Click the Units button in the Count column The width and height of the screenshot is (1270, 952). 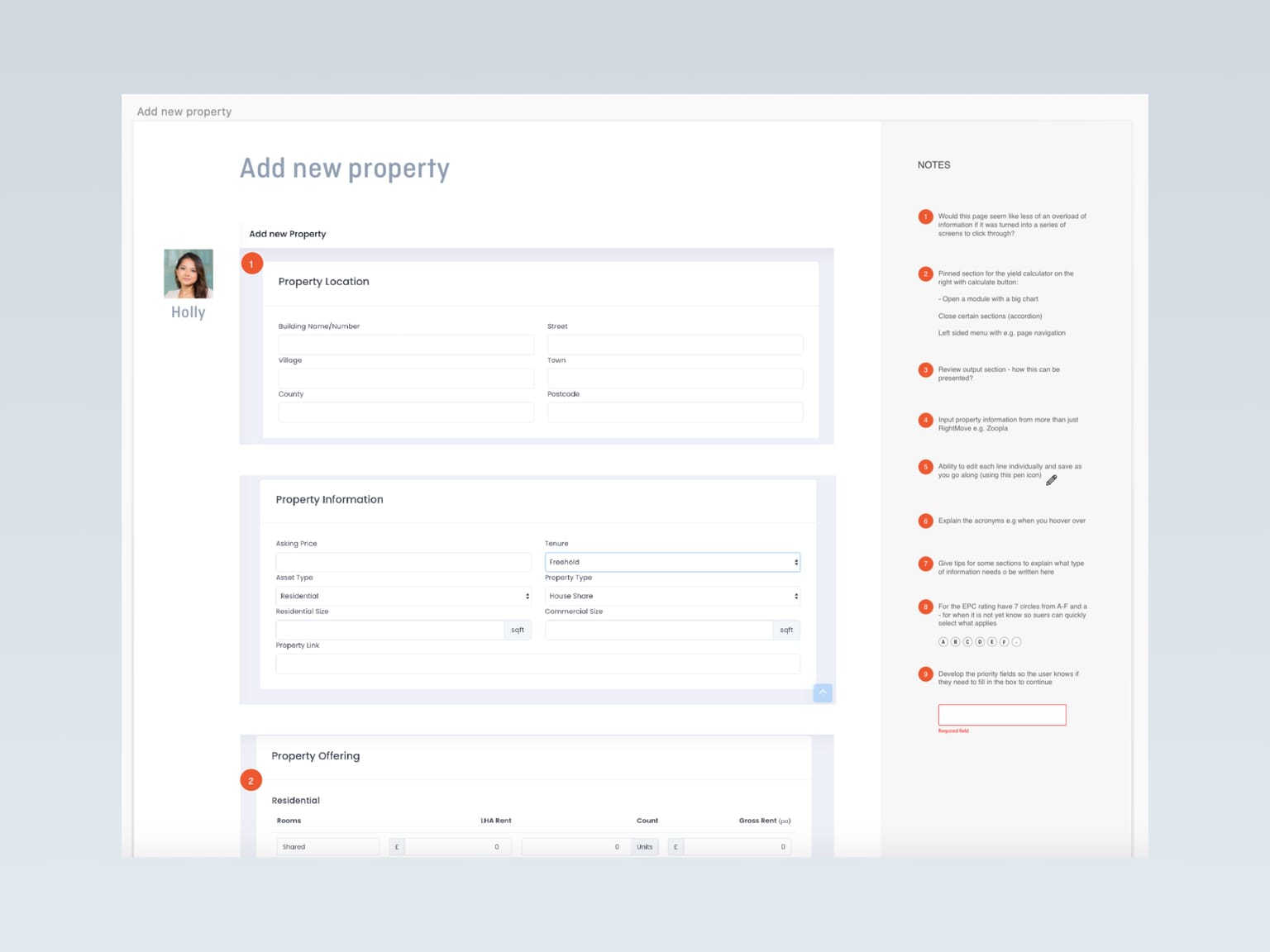(644, 846)
